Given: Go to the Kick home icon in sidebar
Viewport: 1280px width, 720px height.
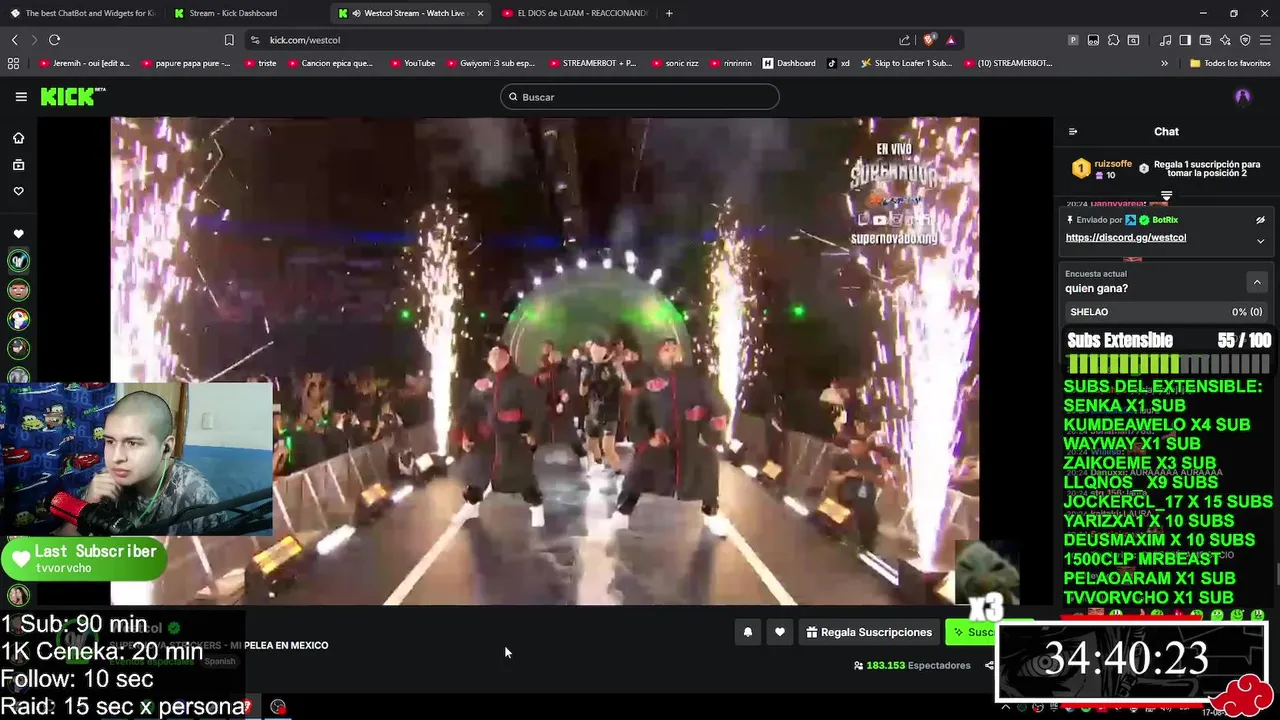Looking at the screenshot, I should 18,138.
